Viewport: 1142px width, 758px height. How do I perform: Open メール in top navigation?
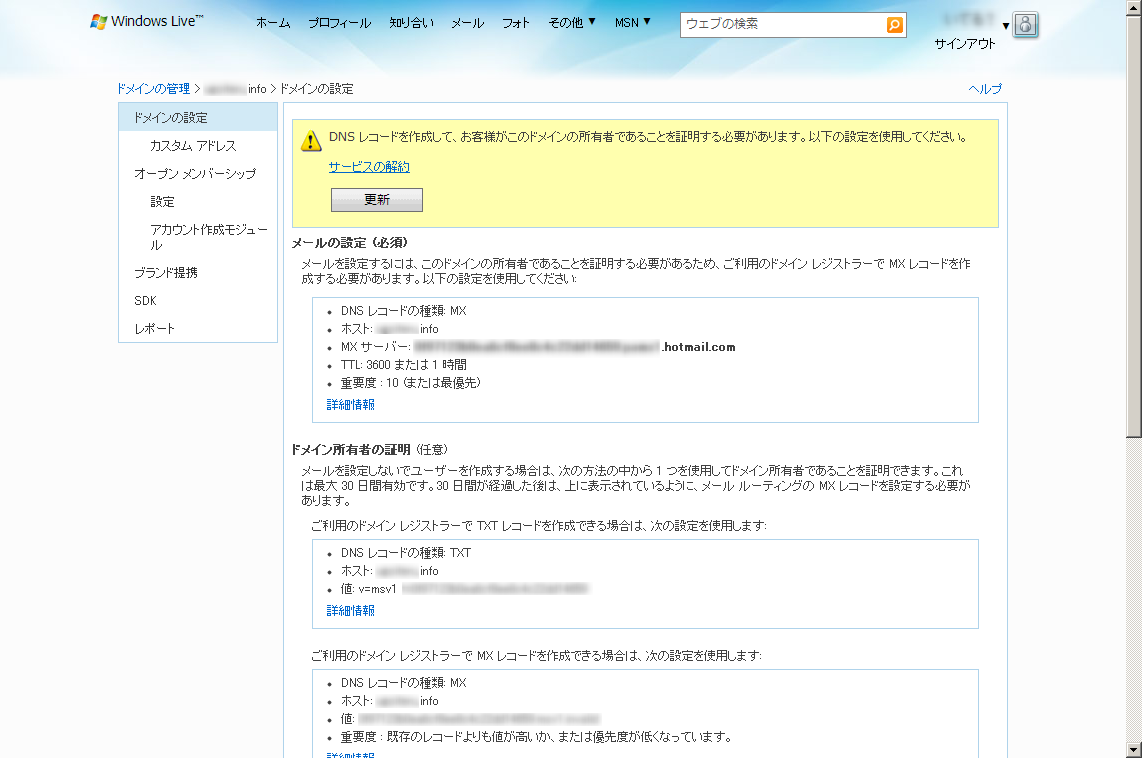(x=468, y=23)
